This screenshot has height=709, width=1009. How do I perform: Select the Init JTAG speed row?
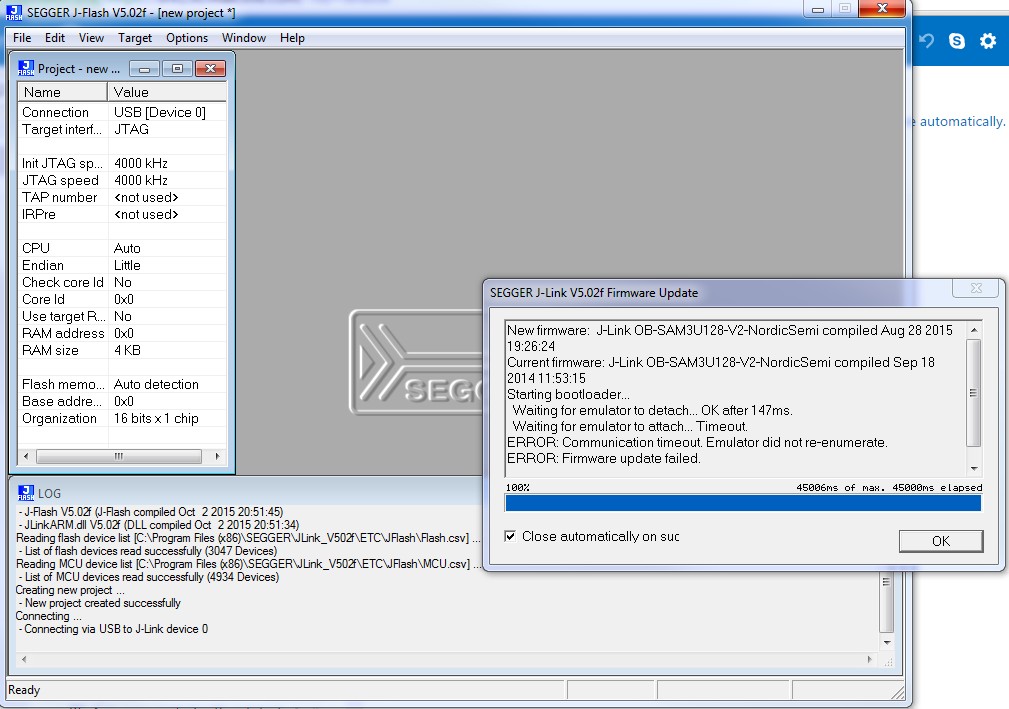pos(122,163)
